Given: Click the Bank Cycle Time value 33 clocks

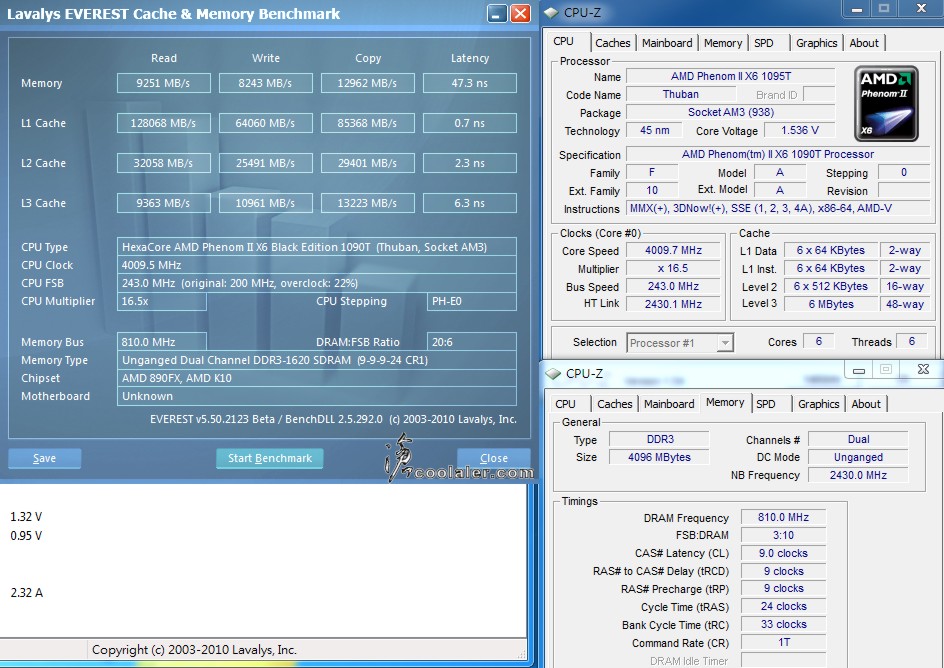Looking at the screenshot, I should (783, 625).
